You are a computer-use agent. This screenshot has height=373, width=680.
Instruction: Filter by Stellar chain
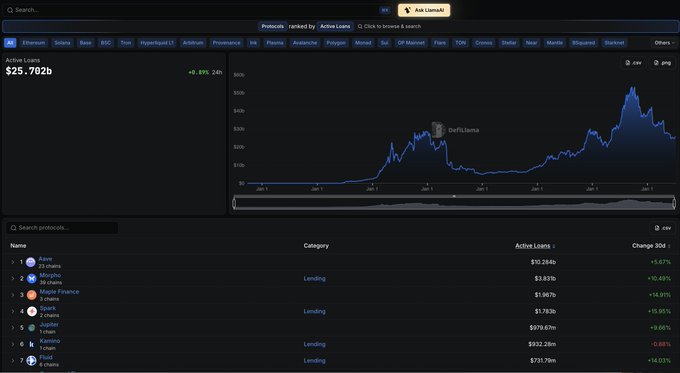pyautogui.click(x=509, y=43)
